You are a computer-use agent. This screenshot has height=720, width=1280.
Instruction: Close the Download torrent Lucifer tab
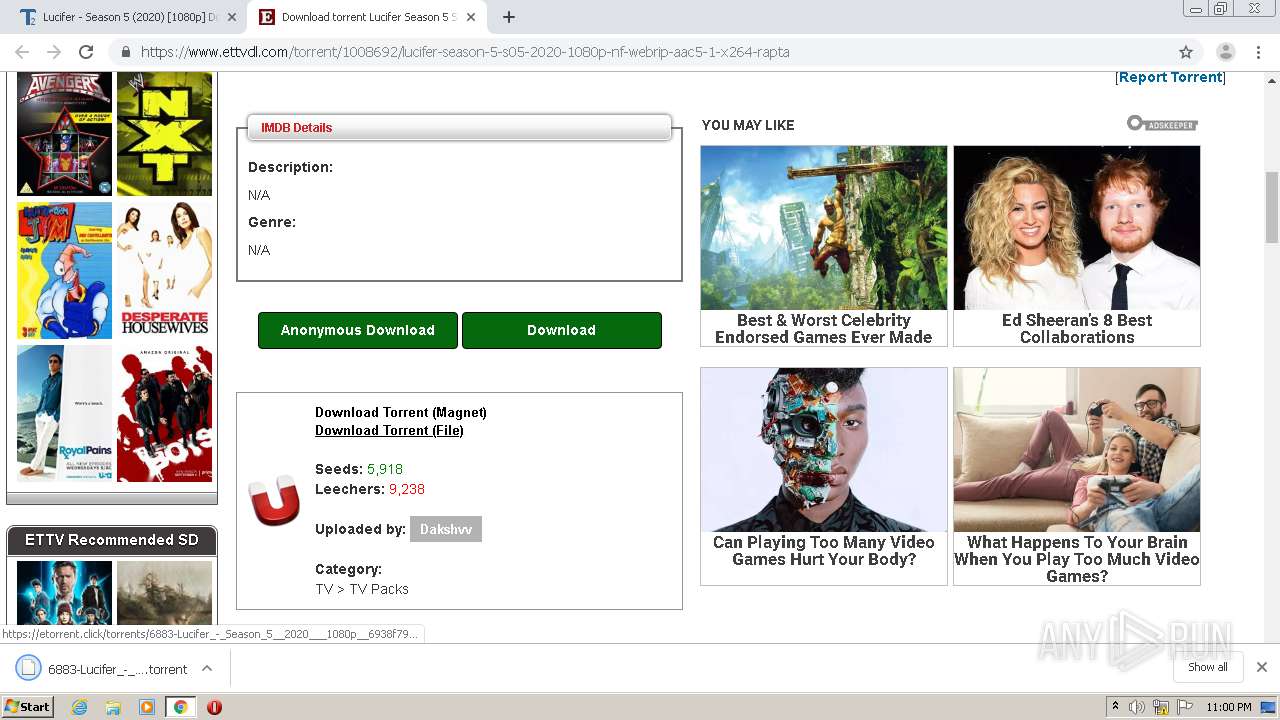(x=471, y=17)
